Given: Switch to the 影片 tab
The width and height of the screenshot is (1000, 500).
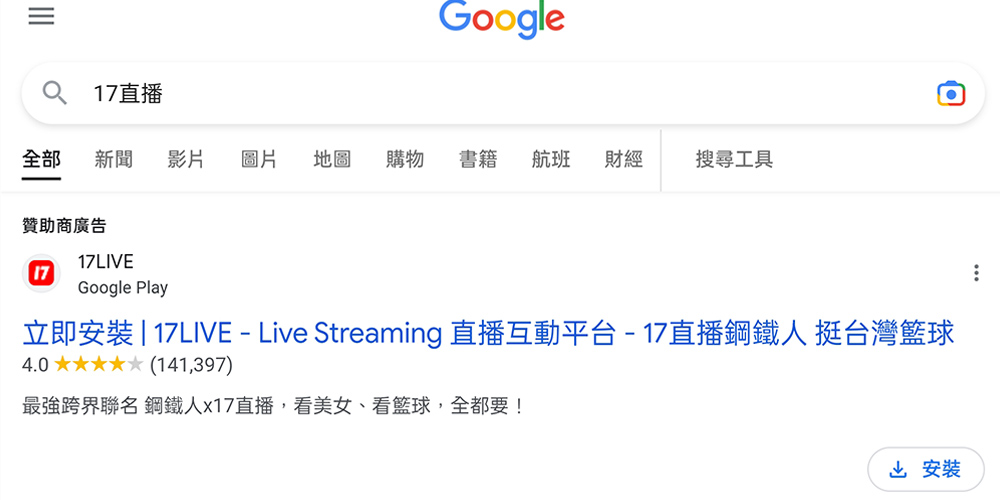Looking at the screenshot, I should [186, 159].
